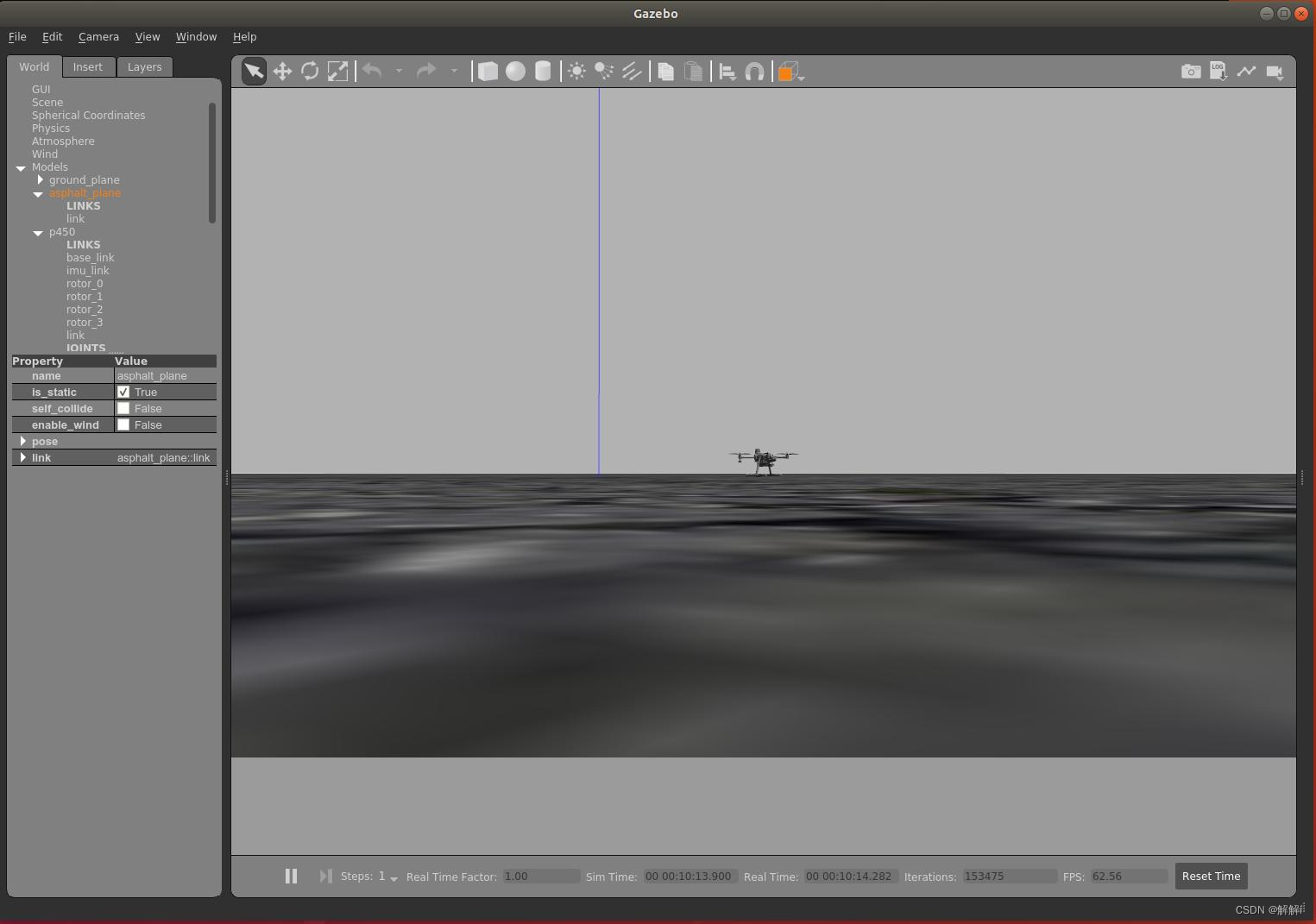
Task: Toggle the self_collide checkbox
Action: click(123, 408)
